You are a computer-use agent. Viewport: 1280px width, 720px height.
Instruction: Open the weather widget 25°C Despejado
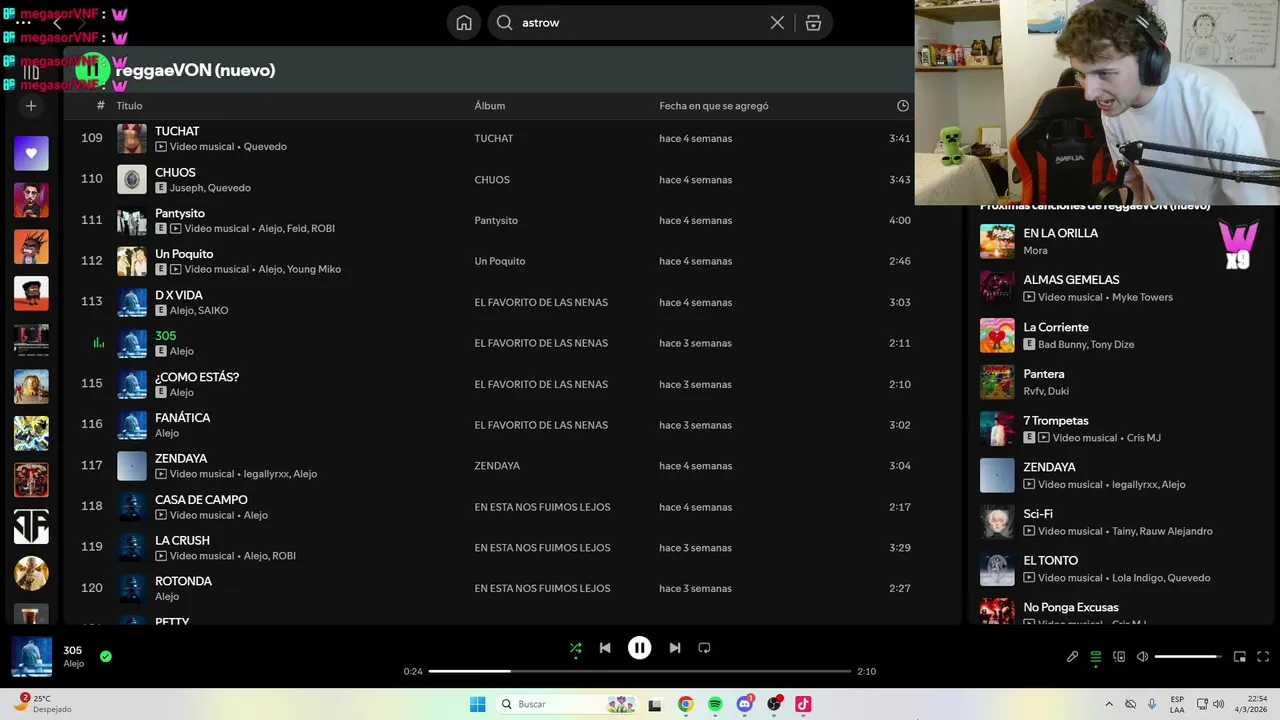point(45,704)
